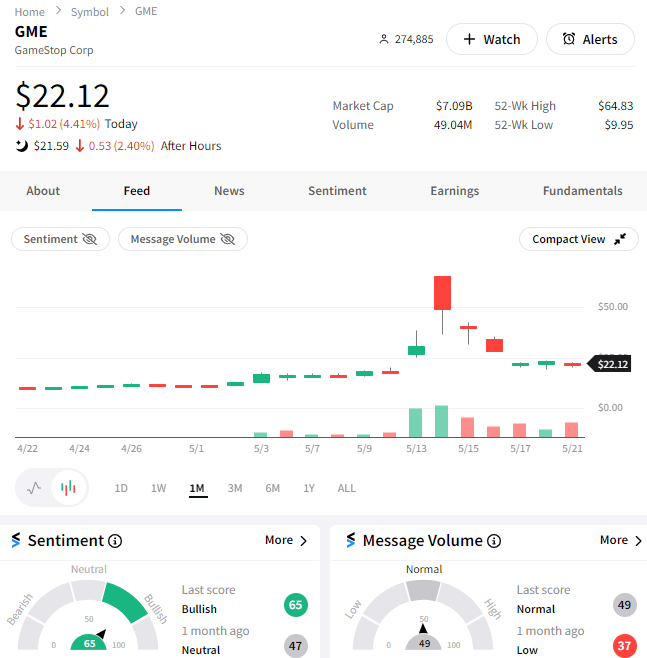This screenshot has height=658, width=647.
Task: Set price alerts with Alerts button
Action: click(590, 39)
